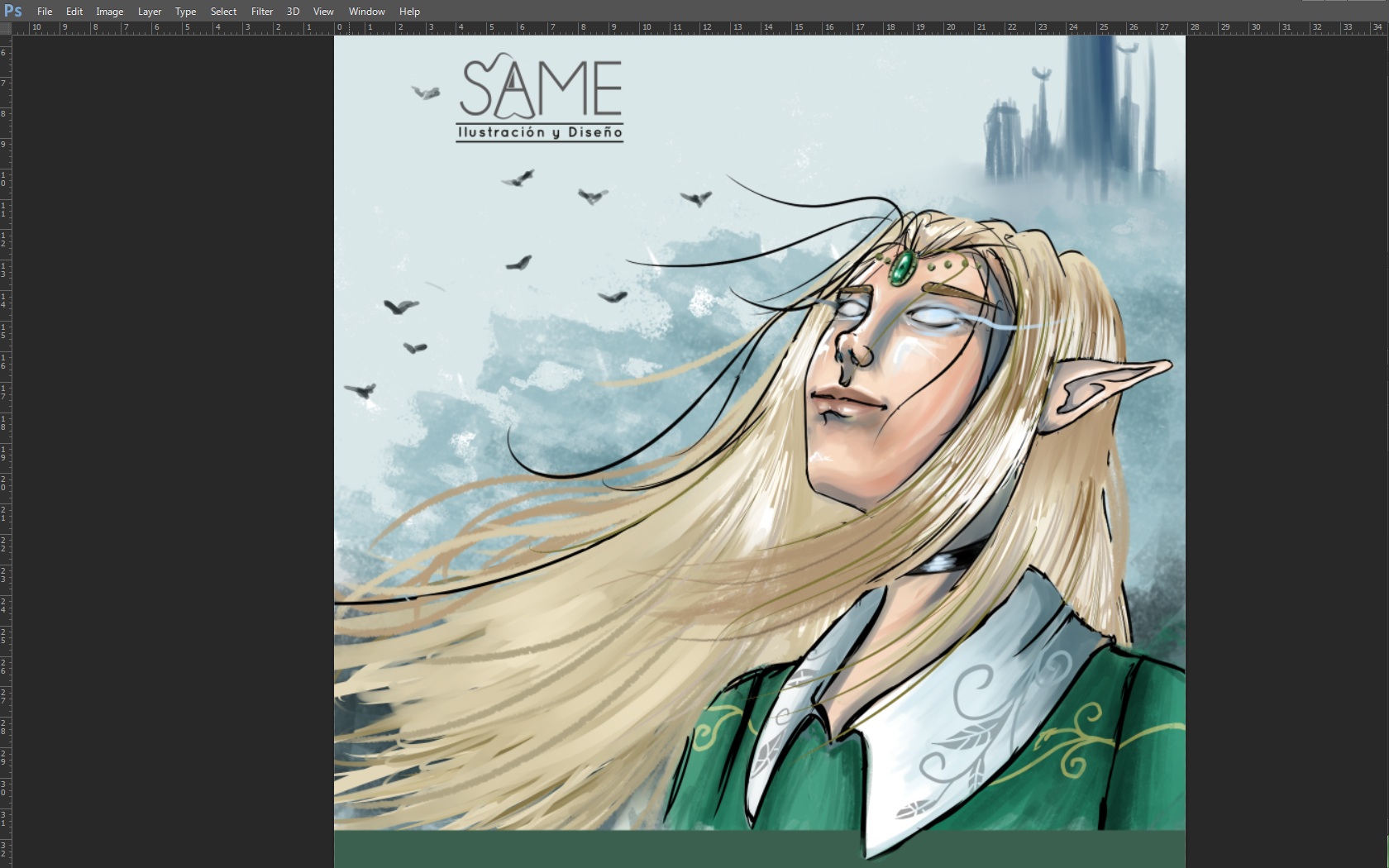Open the 3D menu

pyautogui.click(x=293, y=12)
